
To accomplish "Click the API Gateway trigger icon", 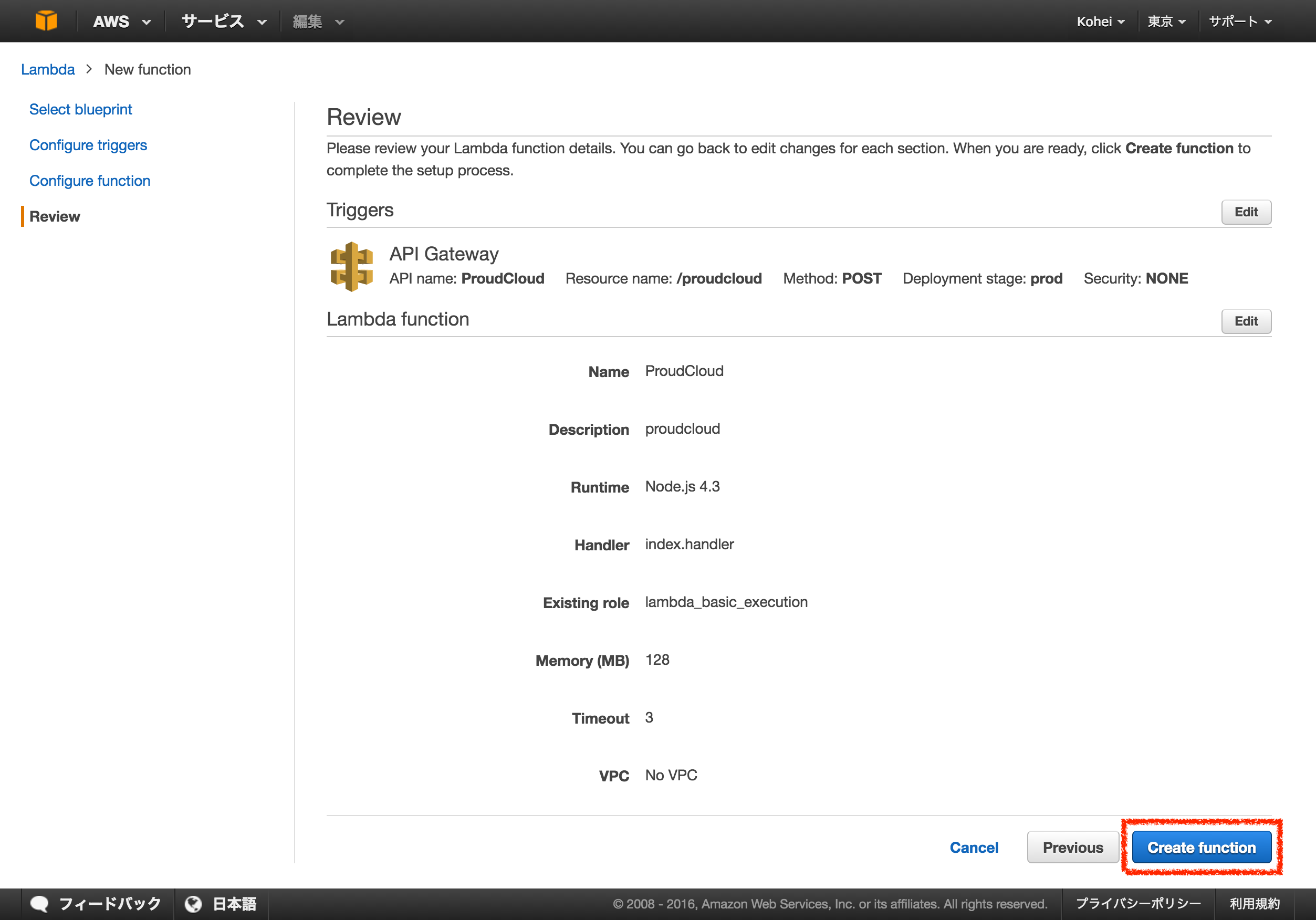I will tap(351, 267).
